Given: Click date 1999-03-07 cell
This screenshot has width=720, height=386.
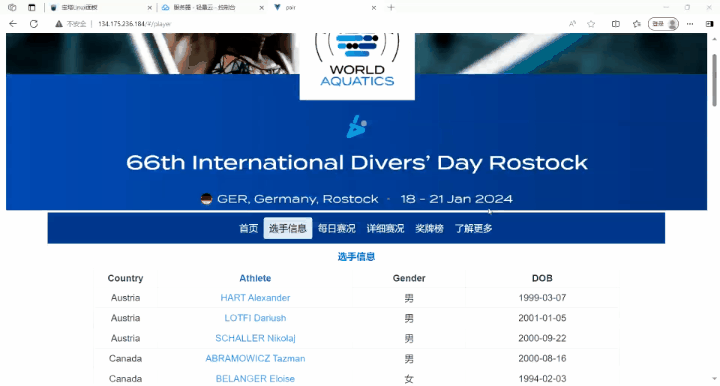Looking at the screenshot, I should [542, 298].
